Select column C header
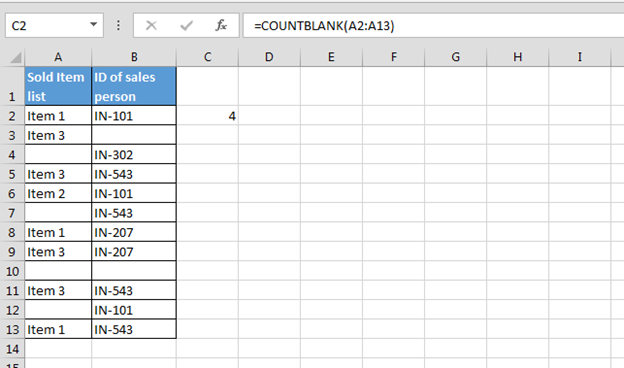The image size is (624, 368). [208, 57]
